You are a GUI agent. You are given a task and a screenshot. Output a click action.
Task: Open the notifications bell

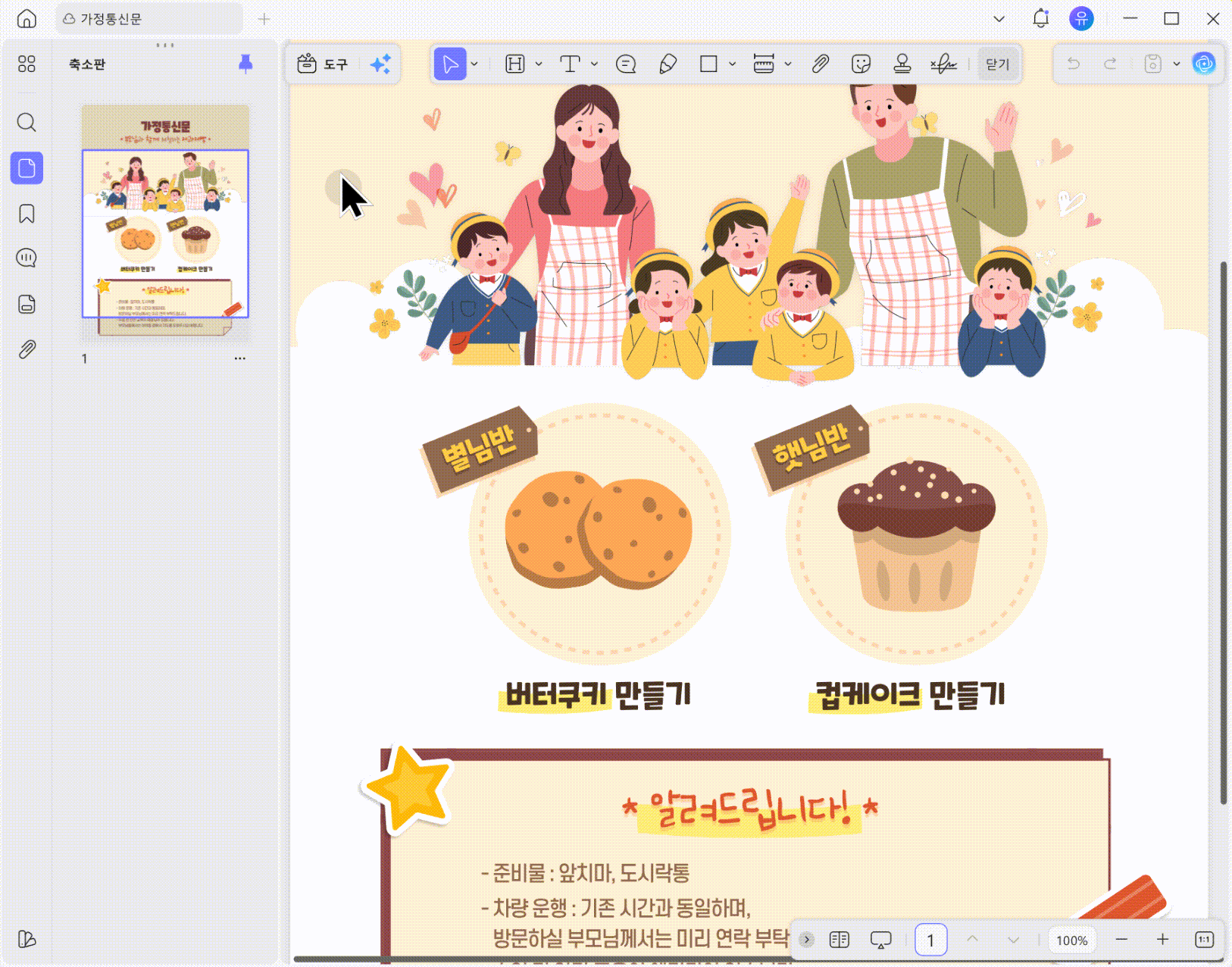pyautogui.click(x=1041, y=18)
